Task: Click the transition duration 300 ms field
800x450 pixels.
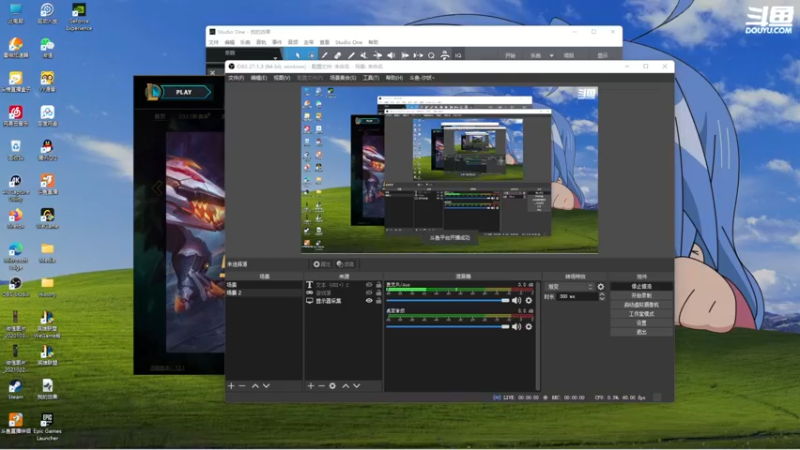Action: (x=578, y=296)
